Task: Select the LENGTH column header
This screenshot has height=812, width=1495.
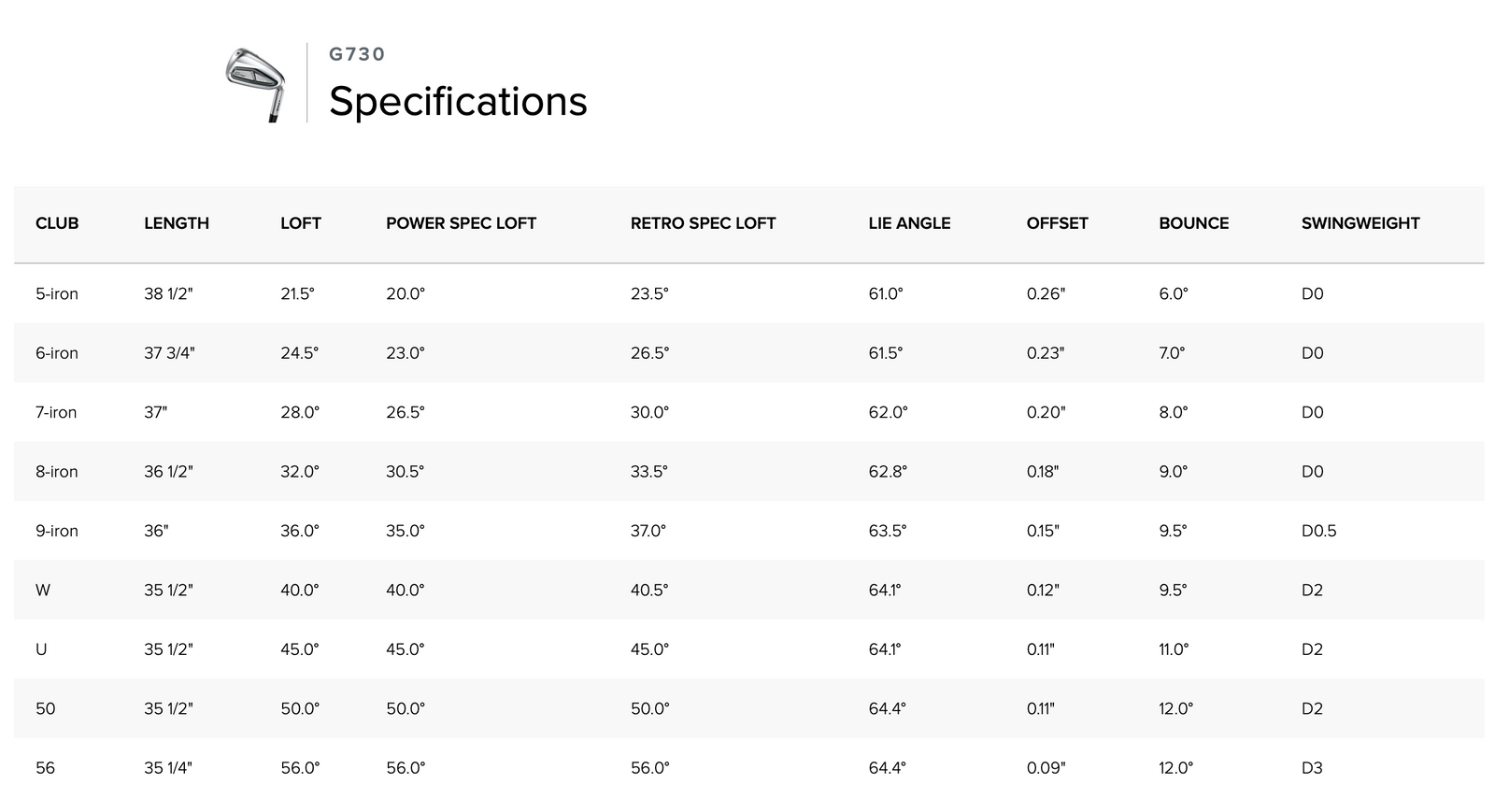Action: click(177, 223)
